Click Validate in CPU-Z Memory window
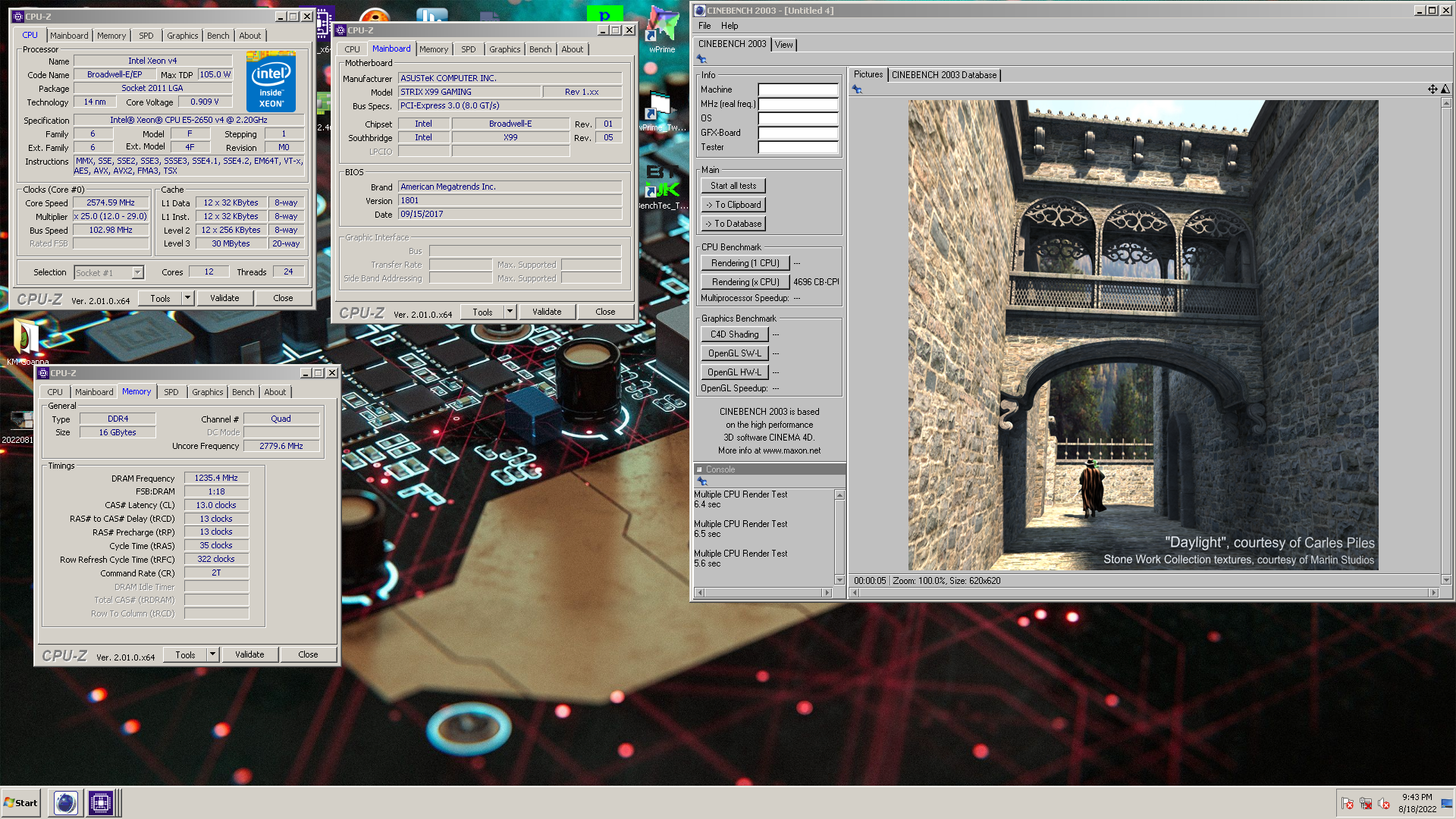 pyautogui.click(x=250, y=654)
